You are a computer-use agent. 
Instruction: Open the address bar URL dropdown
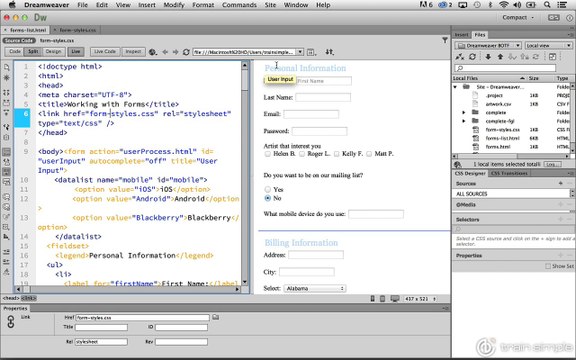pyautogui.click(x=300, y=52)
